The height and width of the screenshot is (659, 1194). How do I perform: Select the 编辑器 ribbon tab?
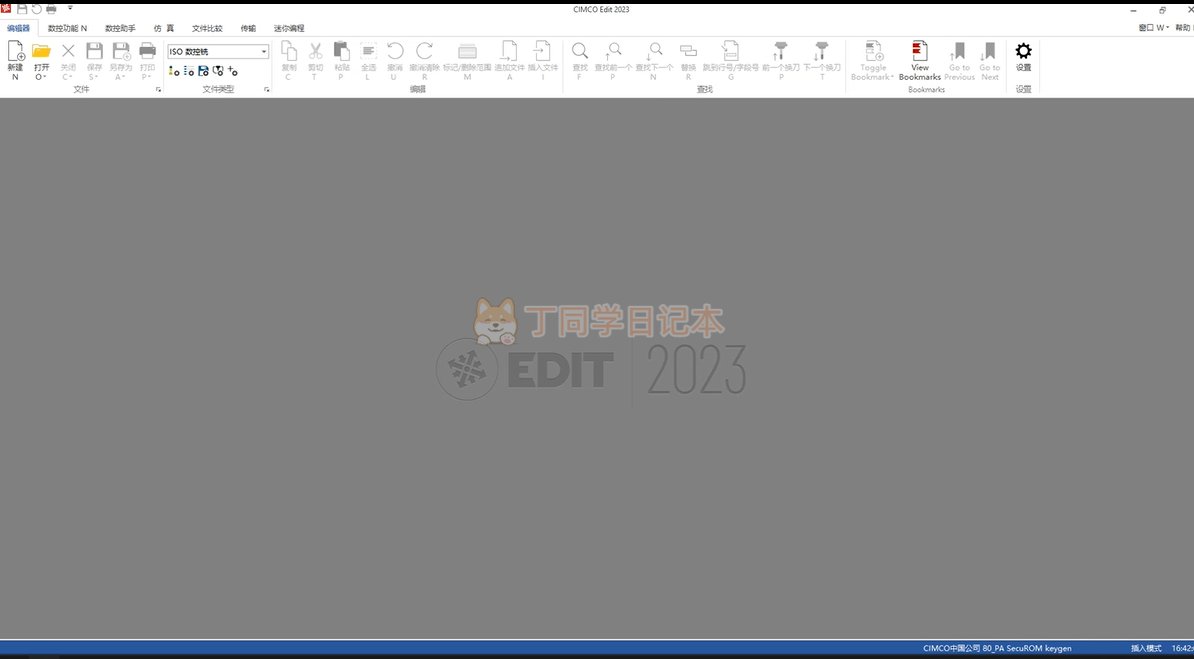[18, 28]
